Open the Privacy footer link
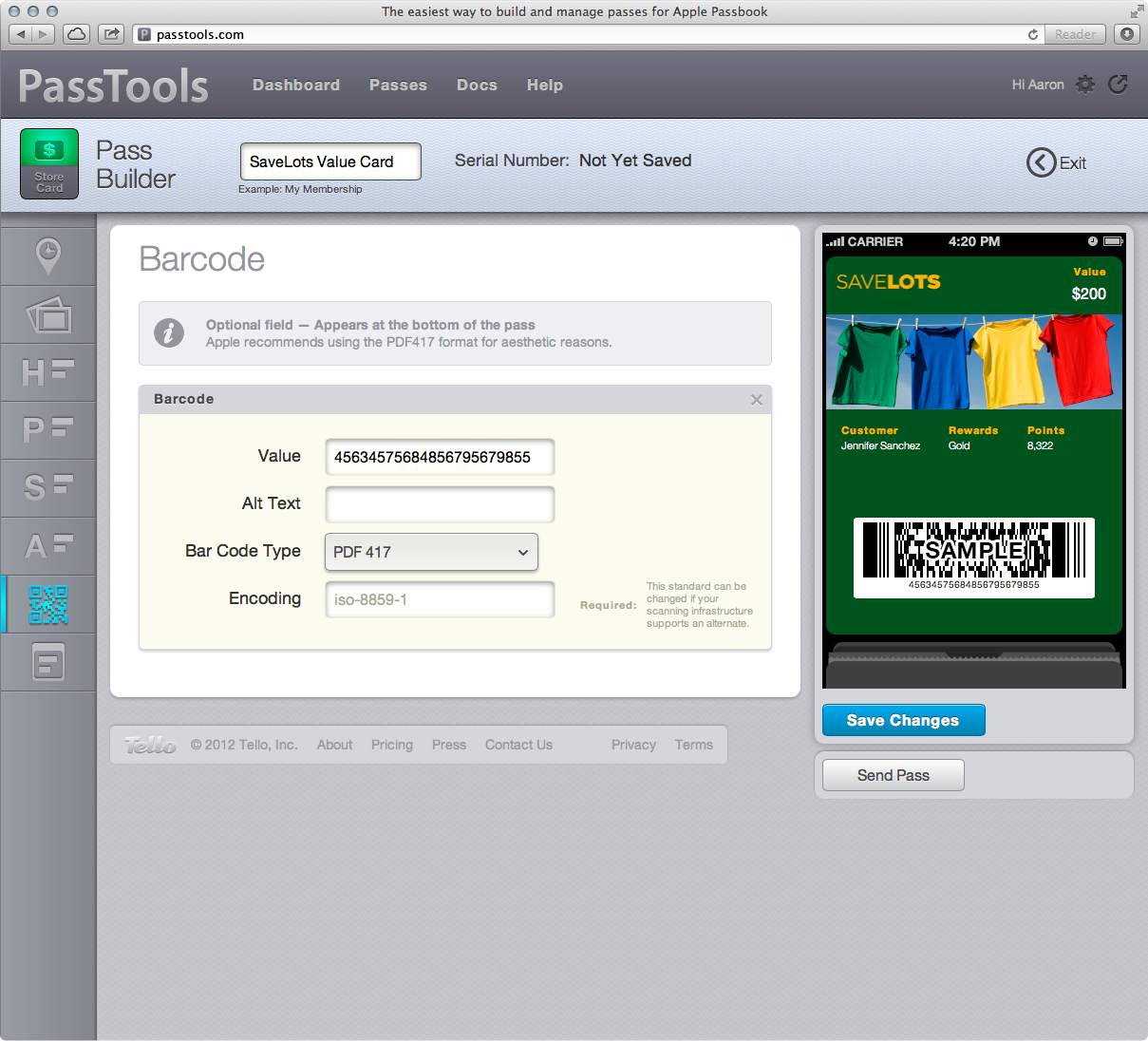This screenshot has width=1148, height=1041. 633,745
